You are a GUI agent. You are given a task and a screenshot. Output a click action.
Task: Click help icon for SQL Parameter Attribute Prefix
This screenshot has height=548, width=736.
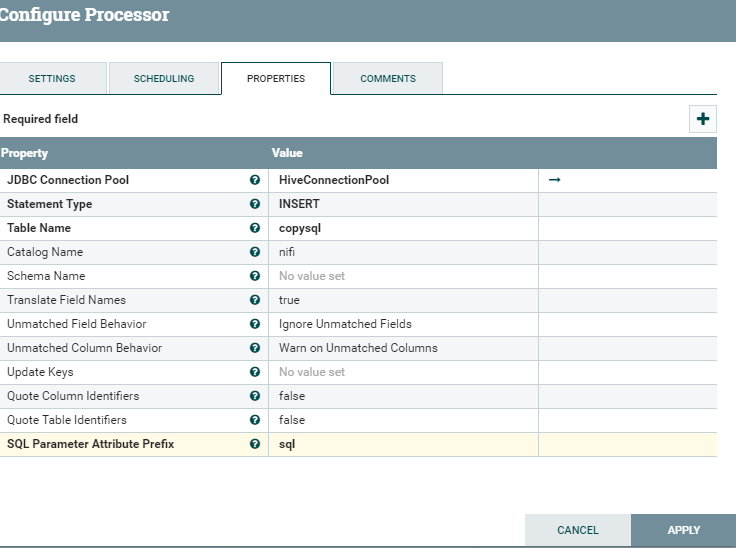(x=255, y=444)
